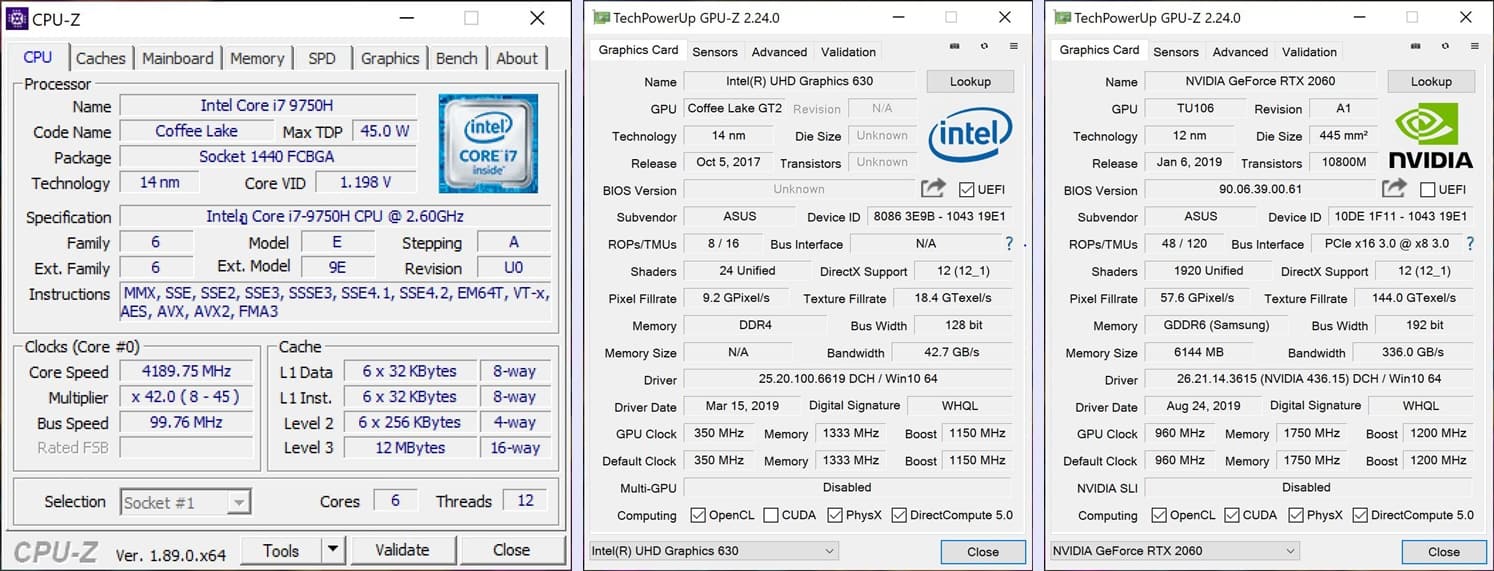Toggle OpenCL checkbox in NVIDIA GPU-Z window
Image resolution: width=1494 pixels, height=571 pixels.
click(x=1159, y=516)
